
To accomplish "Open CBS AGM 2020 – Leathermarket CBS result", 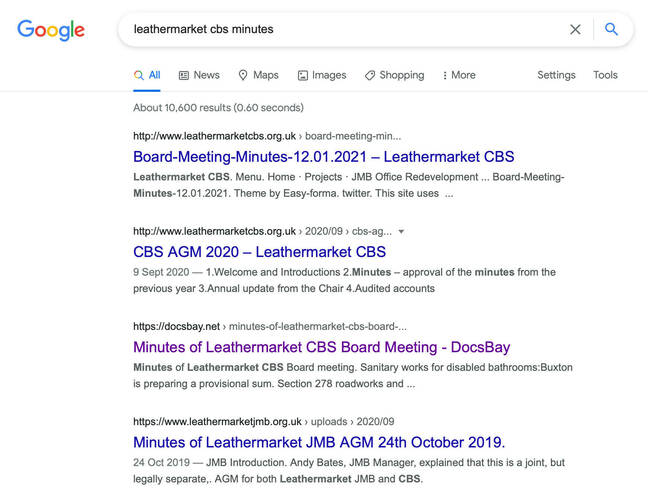I will [x=260, y=252].
